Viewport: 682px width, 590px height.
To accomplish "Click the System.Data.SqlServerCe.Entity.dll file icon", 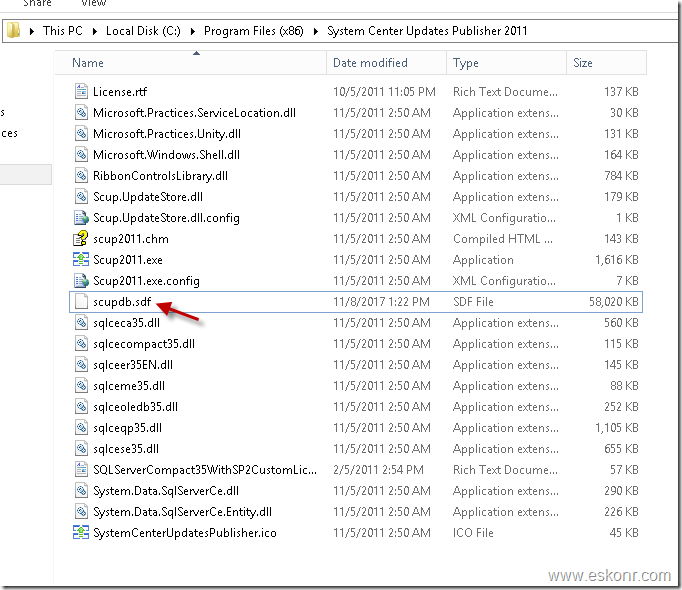I will [81, 512].
